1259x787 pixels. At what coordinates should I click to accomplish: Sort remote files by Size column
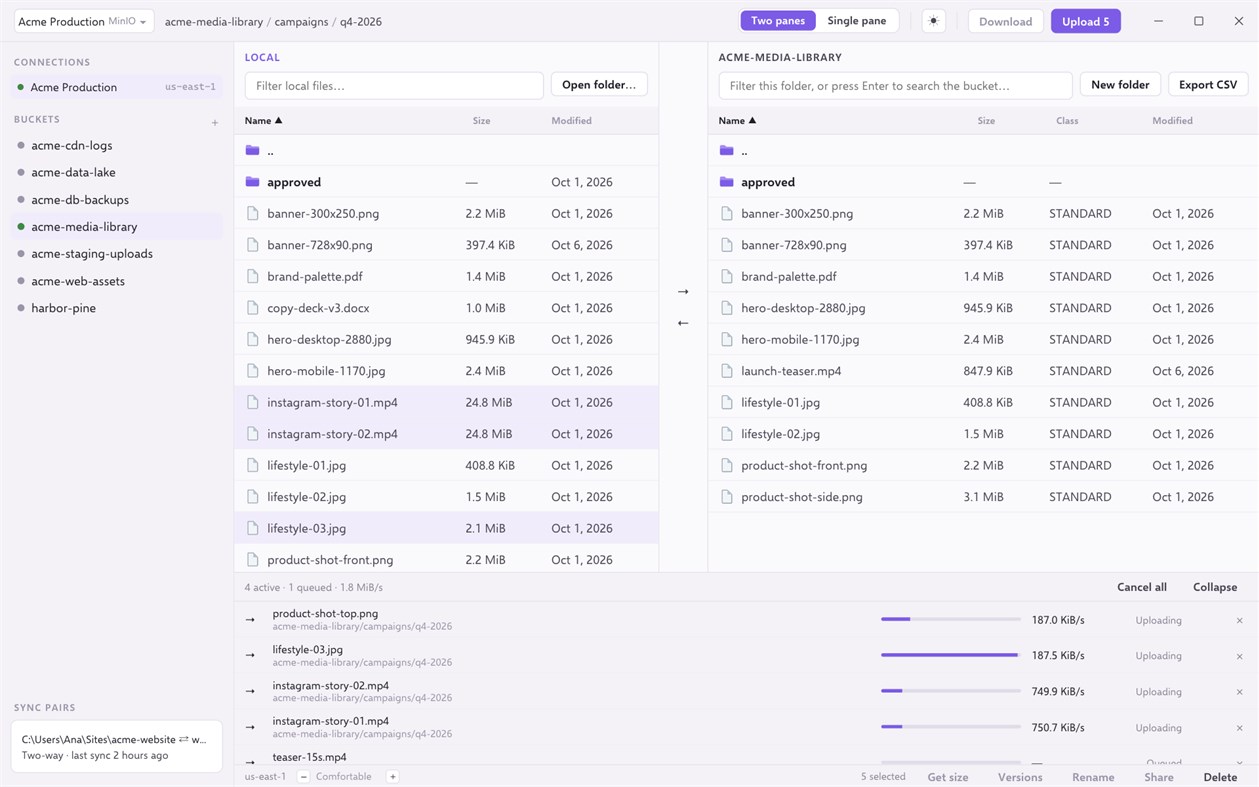[986, 121]
